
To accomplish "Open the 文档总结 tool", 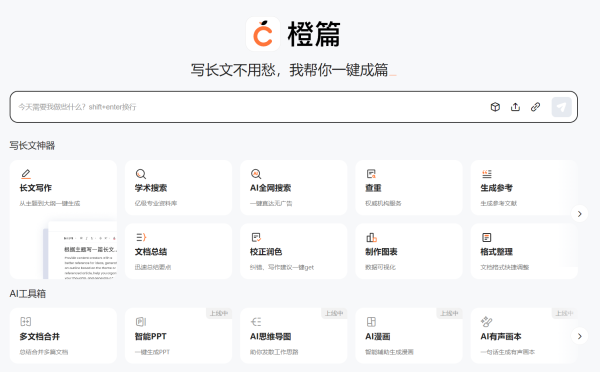I will coord(178,251).
